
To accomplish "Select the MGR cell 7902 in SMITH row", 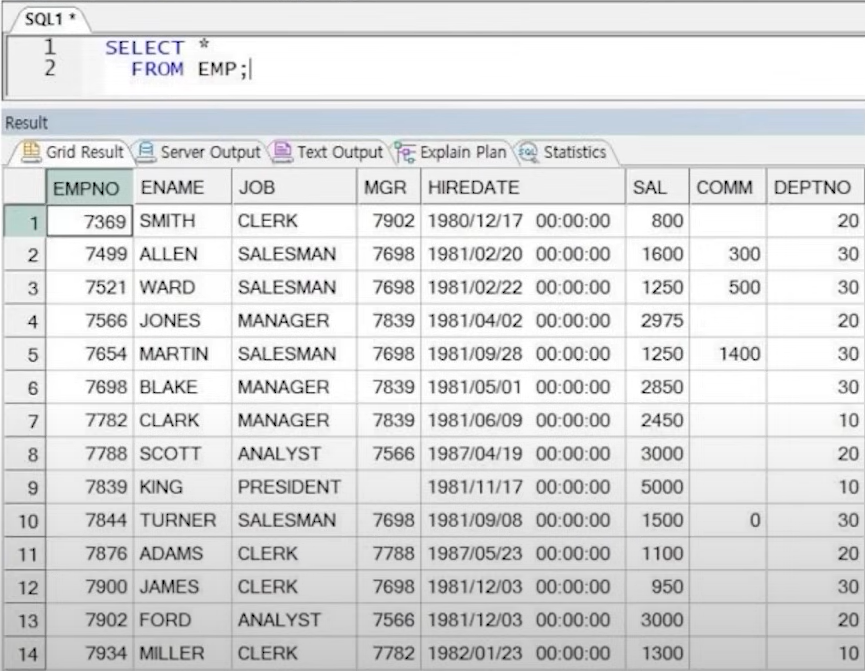I will [x=389, y=221].
